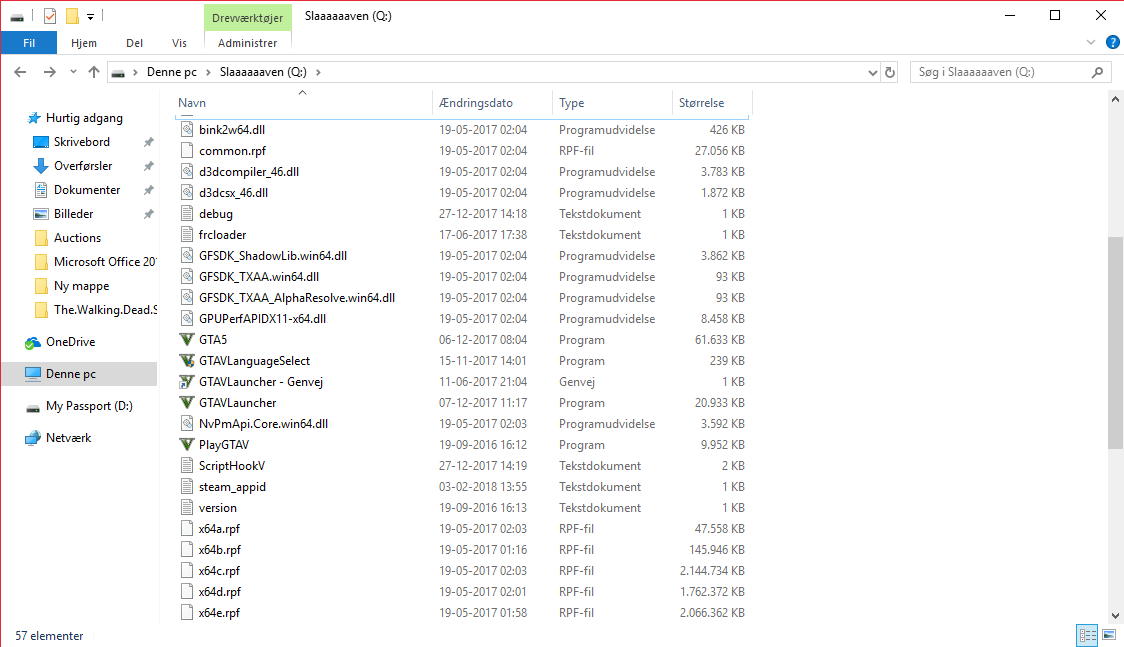
Task: Click the bink2w64.dll file icon
Action: [x=186, y=130]
